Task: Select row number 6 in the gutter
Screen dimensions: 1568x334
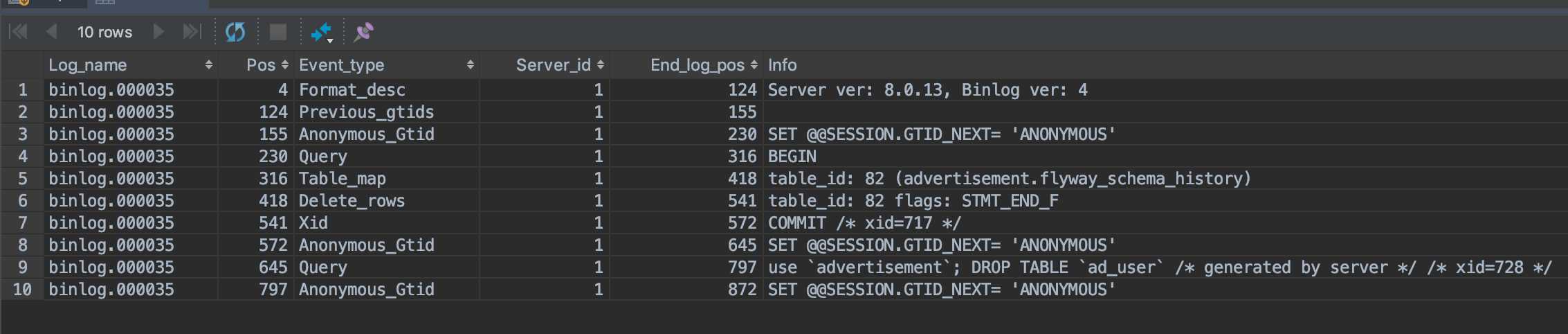Action: (x=23, y=201)
